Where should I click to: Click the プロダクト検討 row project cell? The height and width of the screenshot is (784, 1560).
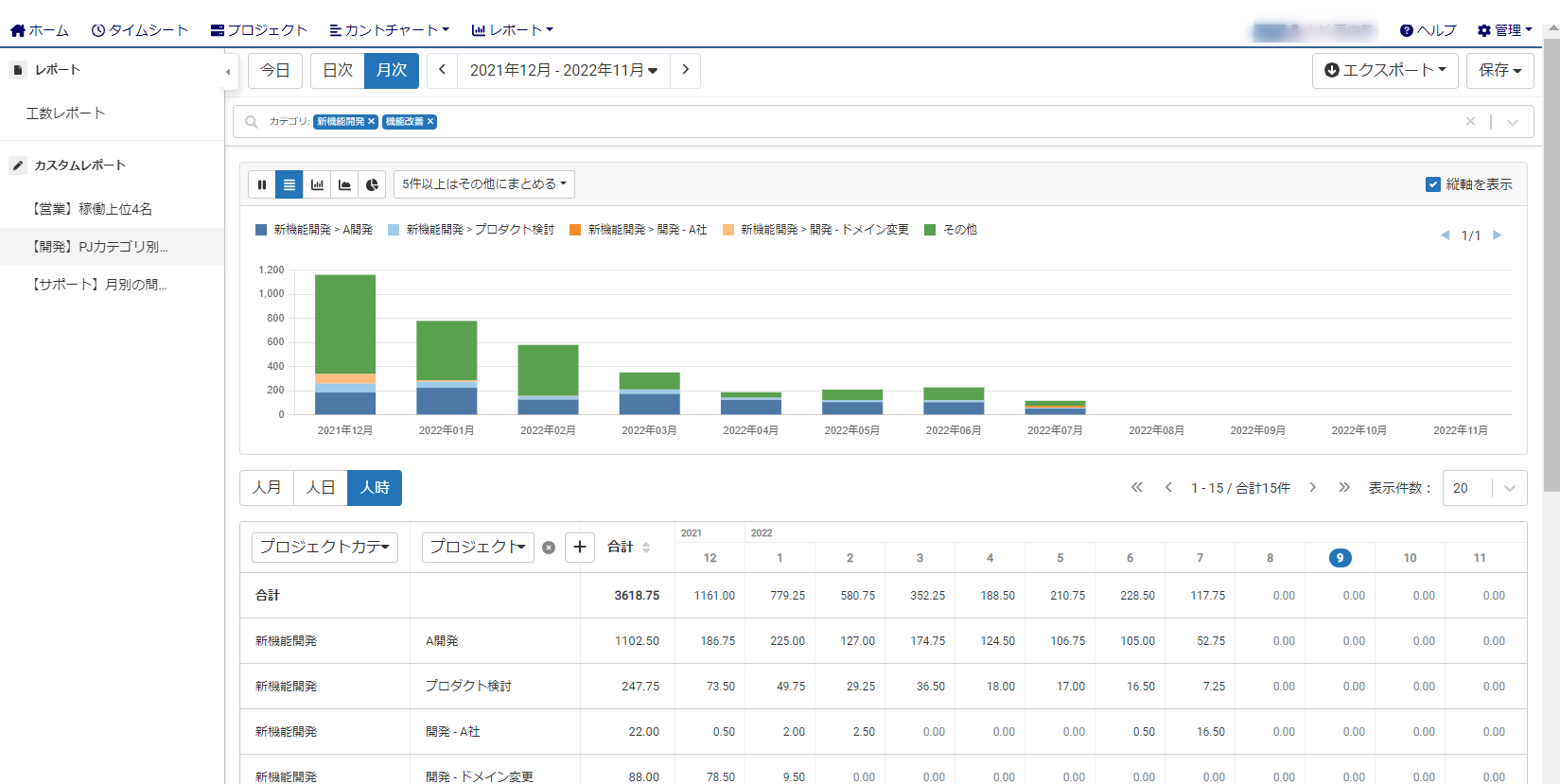[495, 687]
